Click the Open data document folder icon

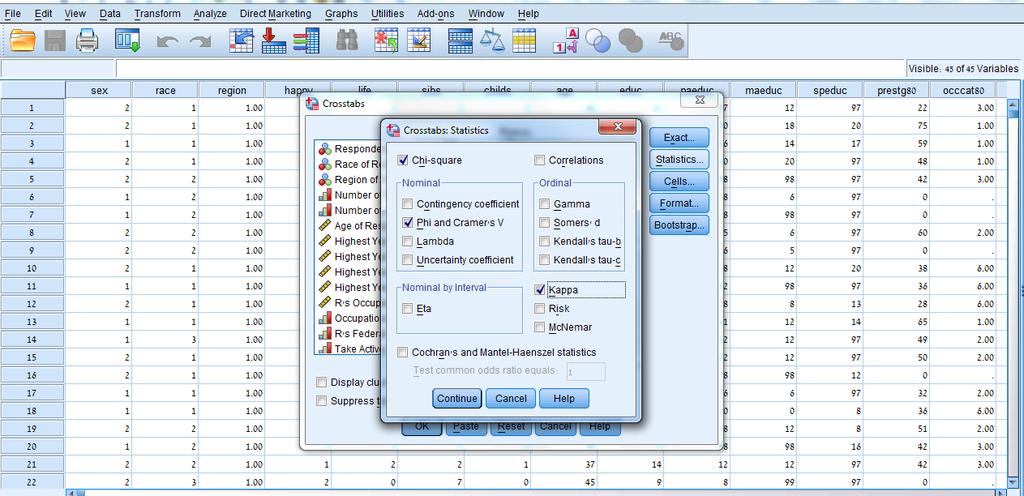click(x=23, y=40)
